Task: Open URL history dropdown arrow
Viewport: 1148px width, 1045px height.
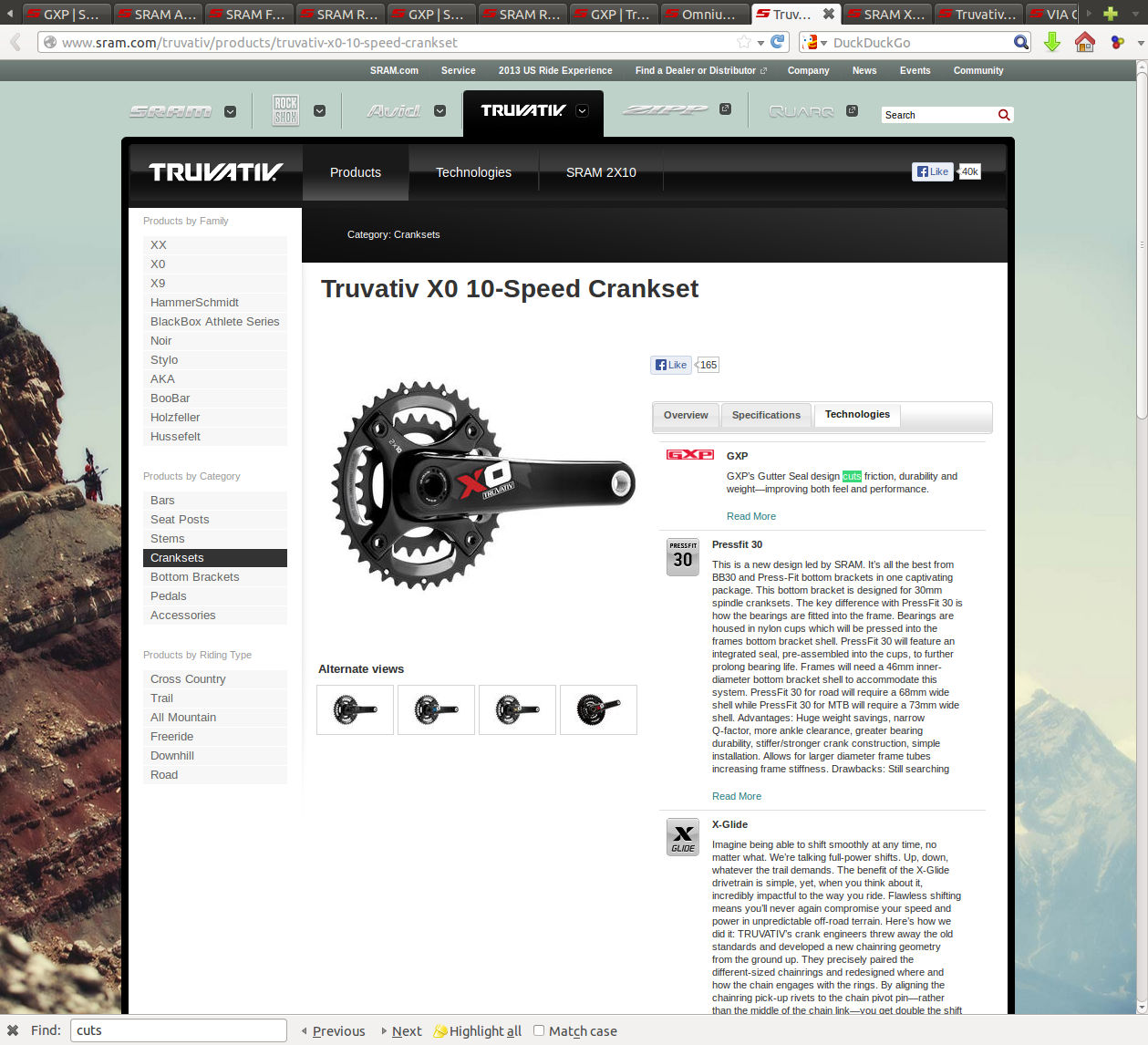Action: click(x=760, y=43)
